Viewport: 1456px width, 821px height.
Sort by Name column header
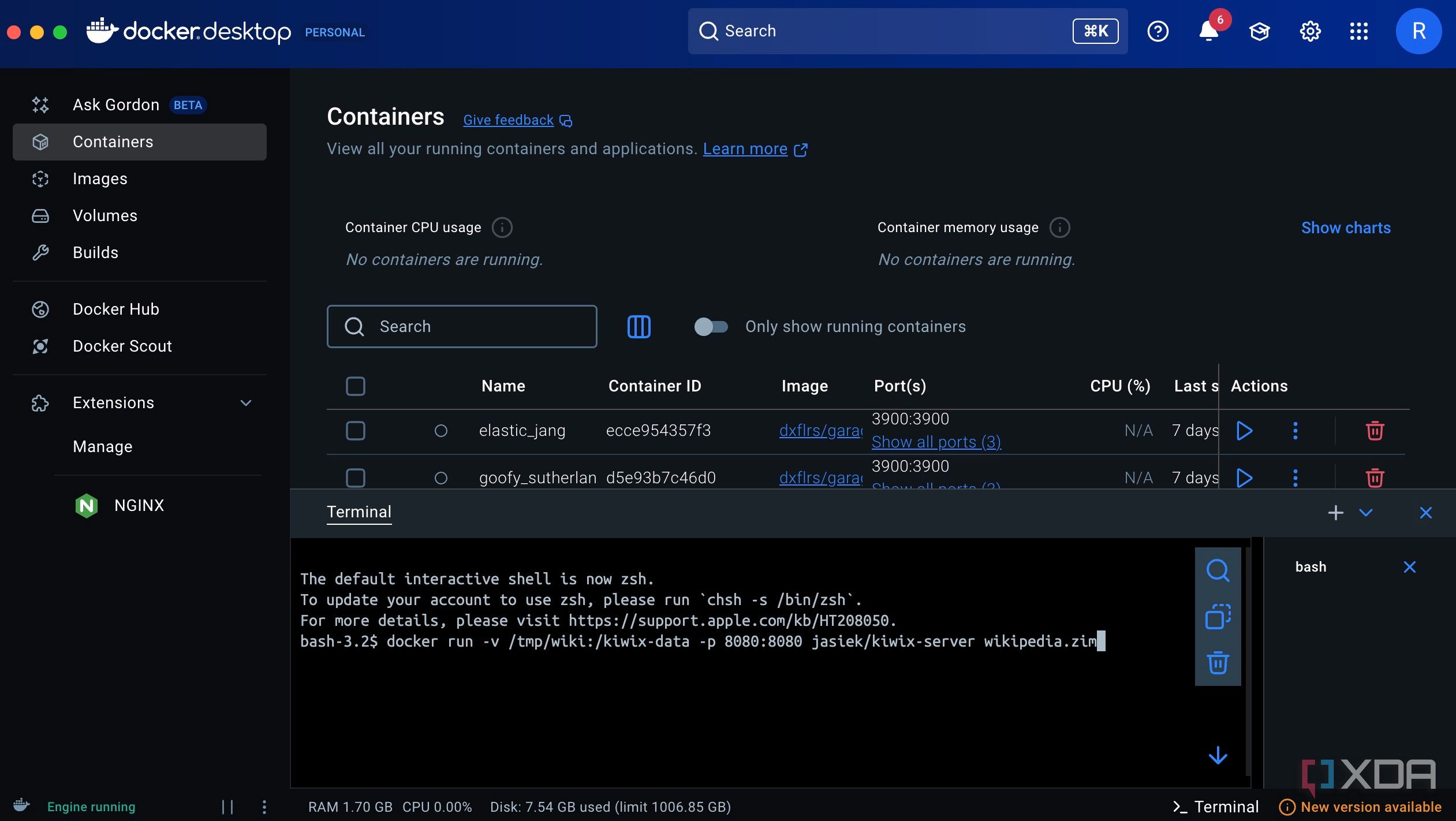pyautogui.click(x=503, y=386)
